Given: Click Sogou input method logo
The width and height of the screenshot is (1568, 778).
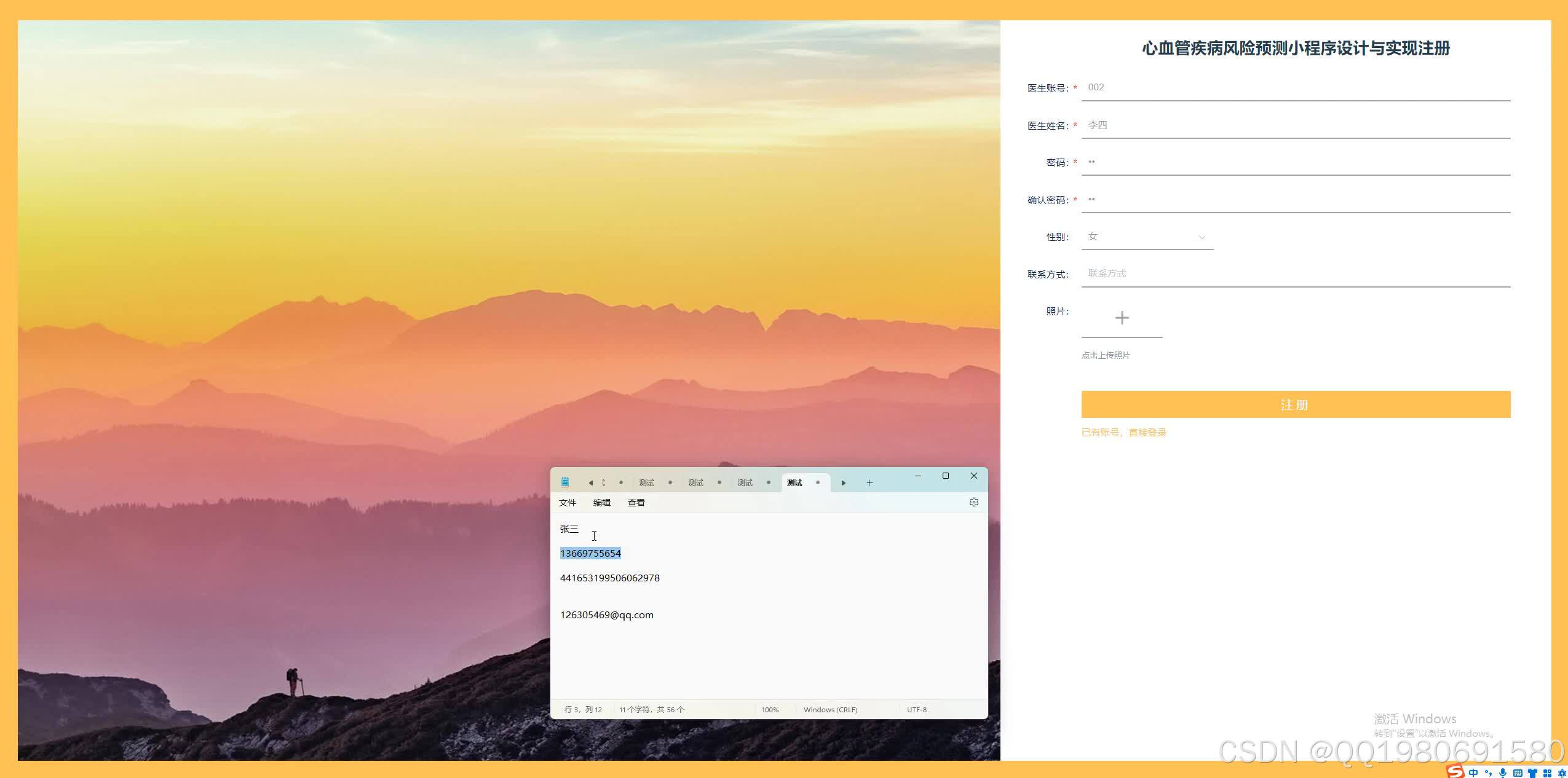Looking at the screenshot, I should click(x=1455, y=771).
